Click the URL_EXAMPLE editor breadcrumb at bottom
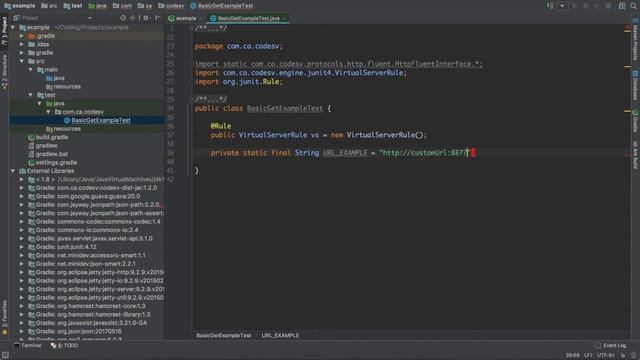 point(280,336)
